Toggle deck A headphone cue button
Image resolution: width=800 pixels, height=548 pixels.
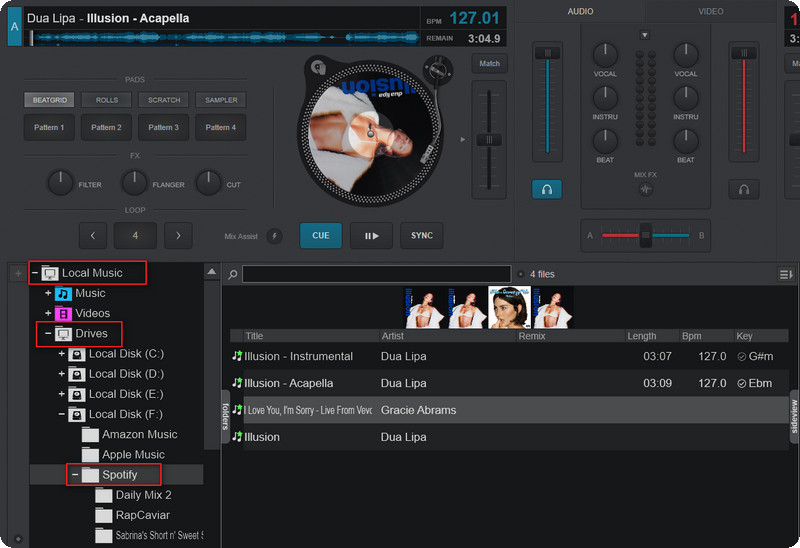pyautogui.click(x=547, y=189)
